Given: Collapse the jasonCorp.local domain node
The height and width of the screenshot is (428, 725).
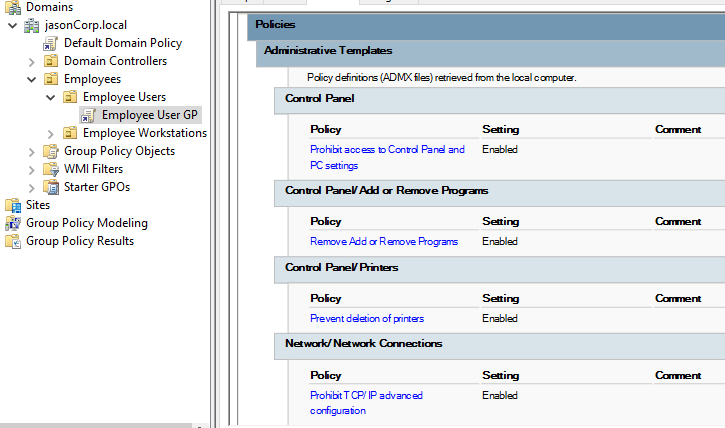Looking at the screenshot, I should click(11, 24).
